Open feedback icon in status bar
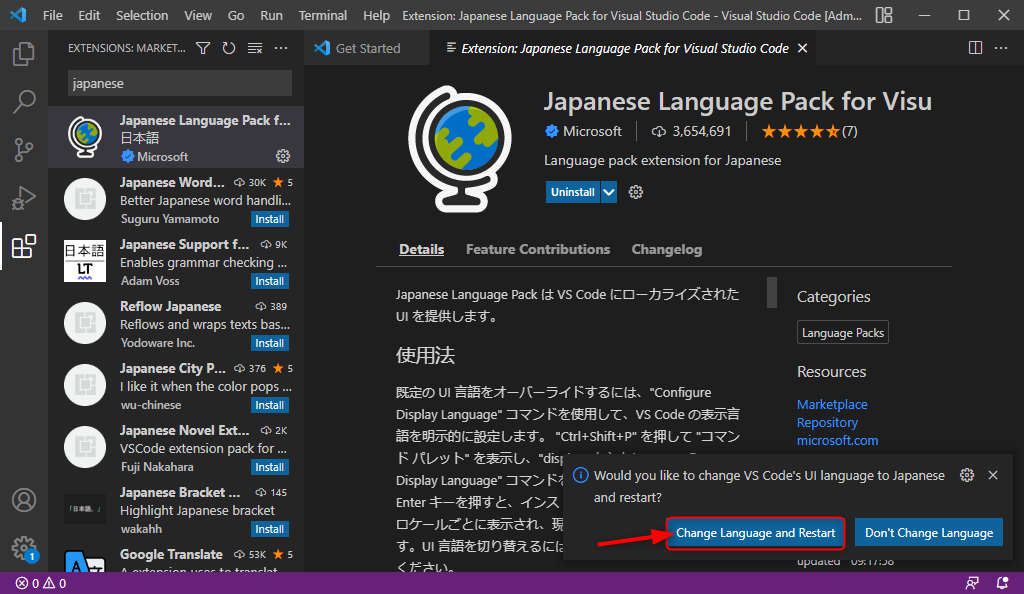The width and height of the screenshot is (1024, 594). coord(972,583)
